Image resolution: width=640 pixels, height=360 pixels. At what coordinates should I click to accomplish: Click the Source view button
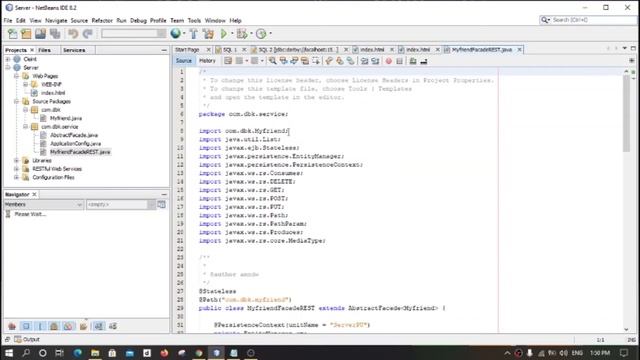pos(184,61)
